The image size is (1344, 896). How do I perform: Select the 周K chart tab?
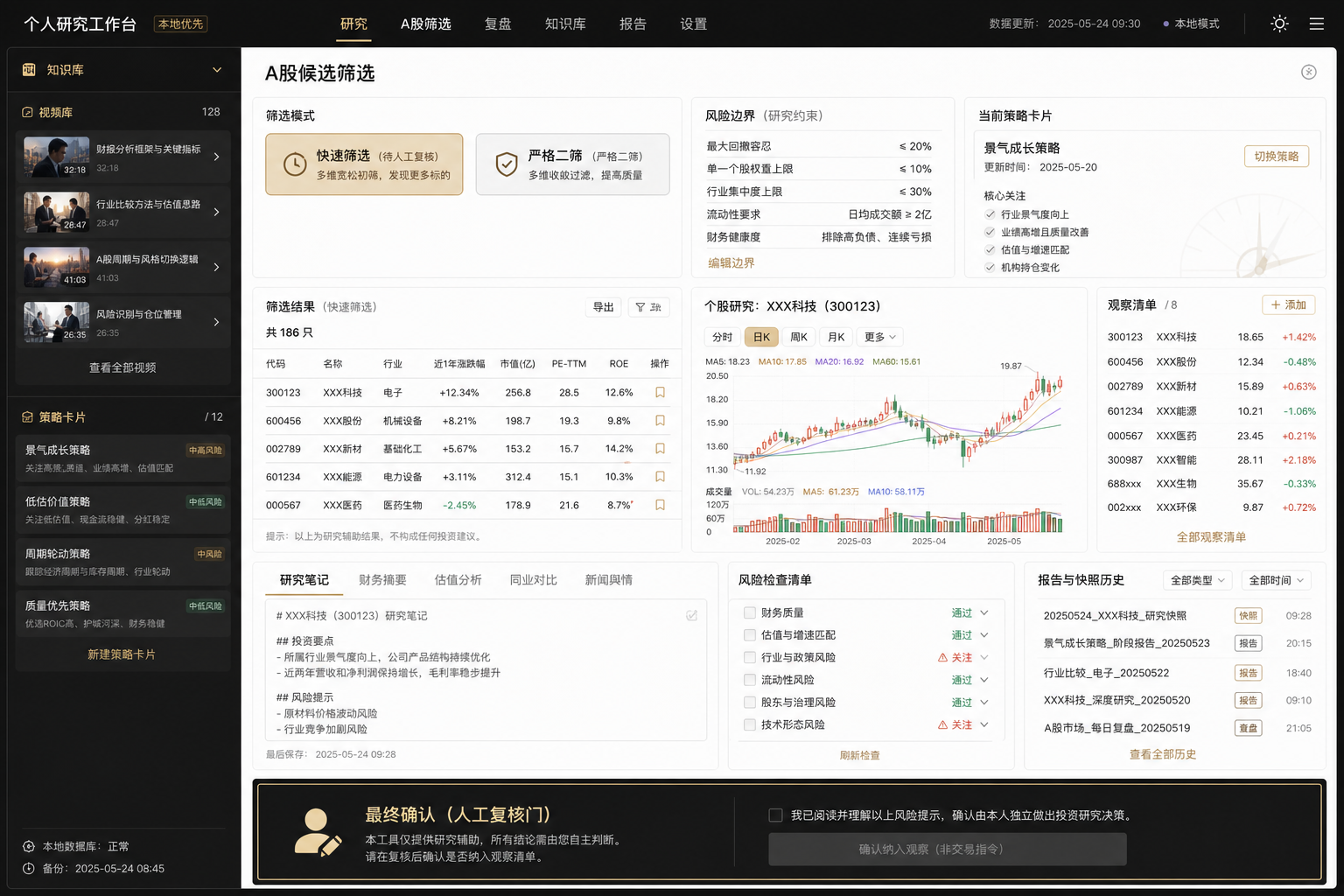[x=799, y=337]
